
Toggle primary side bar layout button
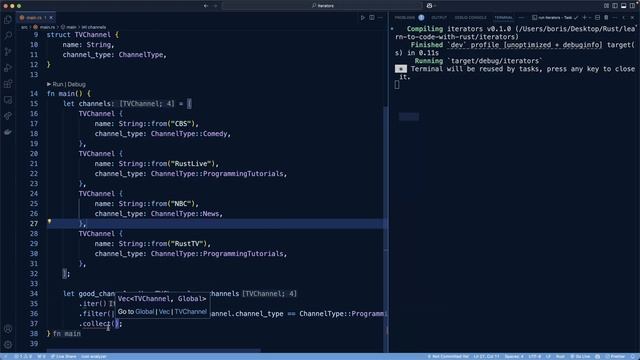click(615, 6)
